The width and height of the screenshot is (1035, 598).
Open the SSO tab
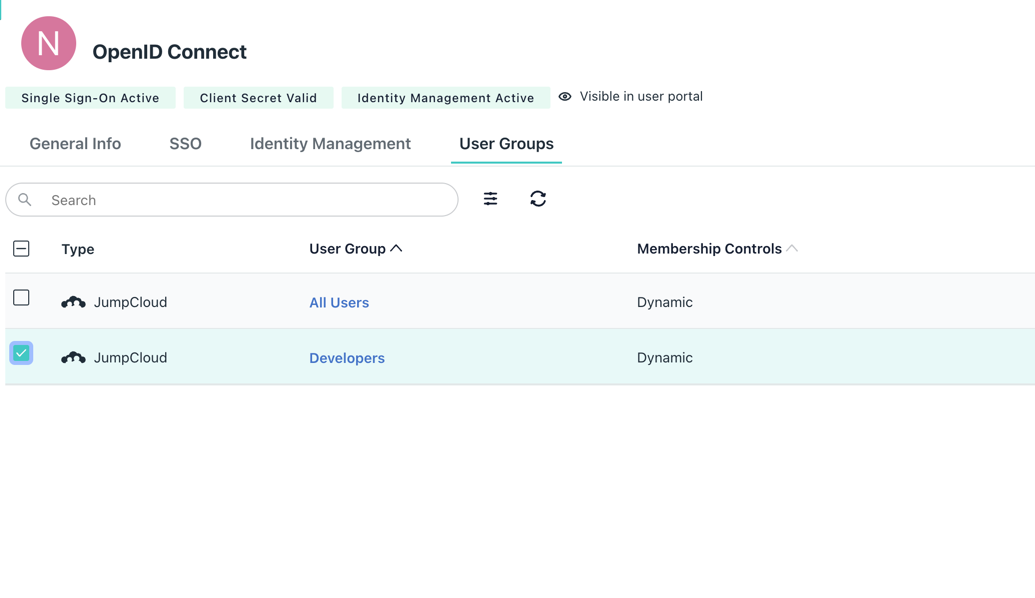[x=185, y=143]
